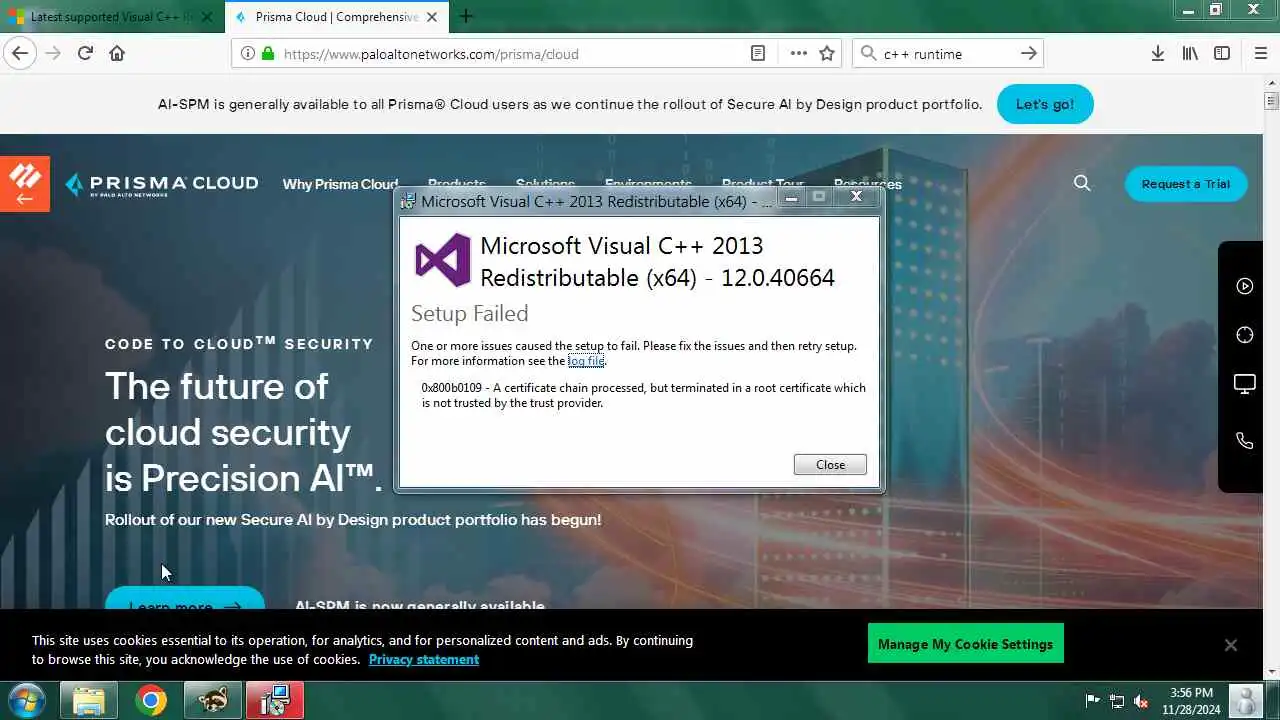Image resolution: width=1280 pixels, height=720 pixels.
Task: Open Why Prisma Cloud menu
Action: [x=340, y=184]
